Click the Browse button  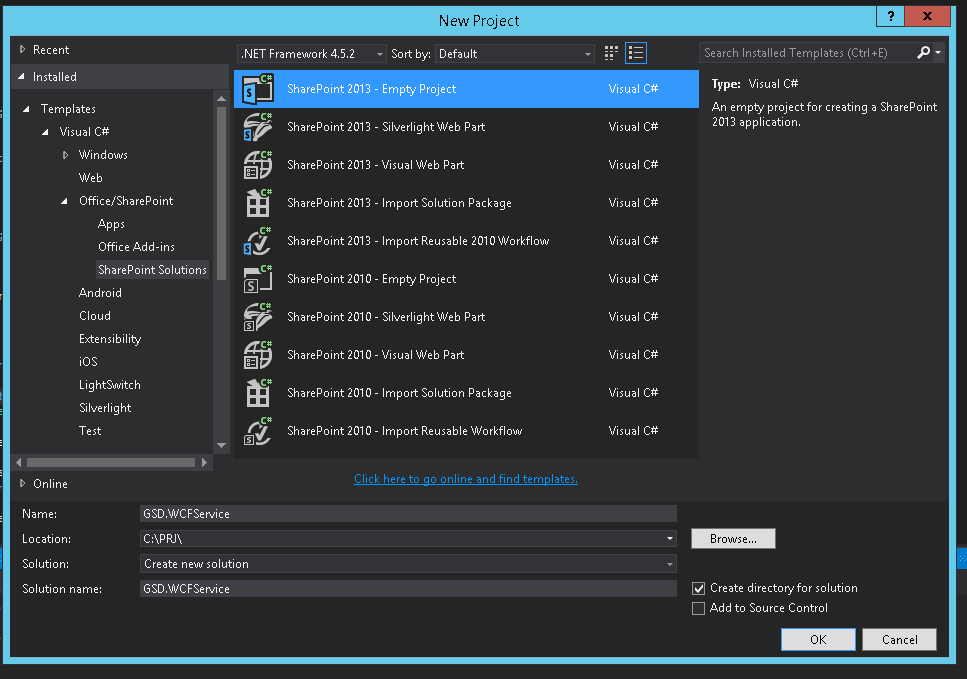point(733,539)
